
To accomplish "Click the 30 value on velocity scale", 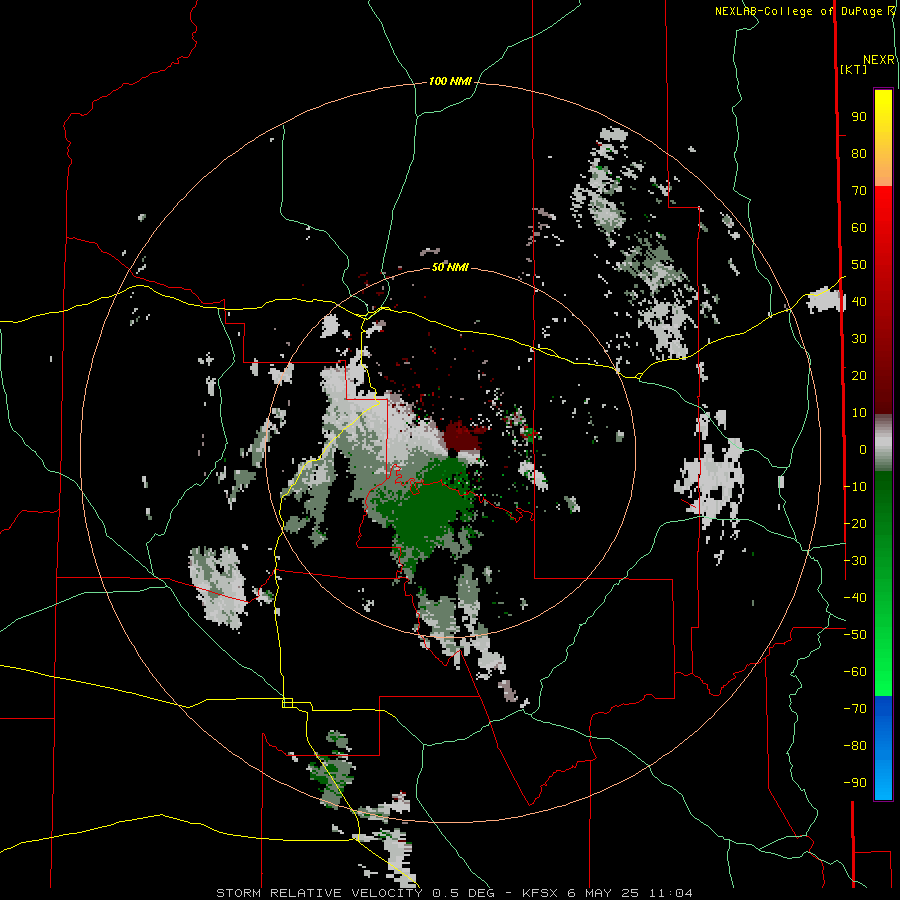I will [x=859, y=339].
